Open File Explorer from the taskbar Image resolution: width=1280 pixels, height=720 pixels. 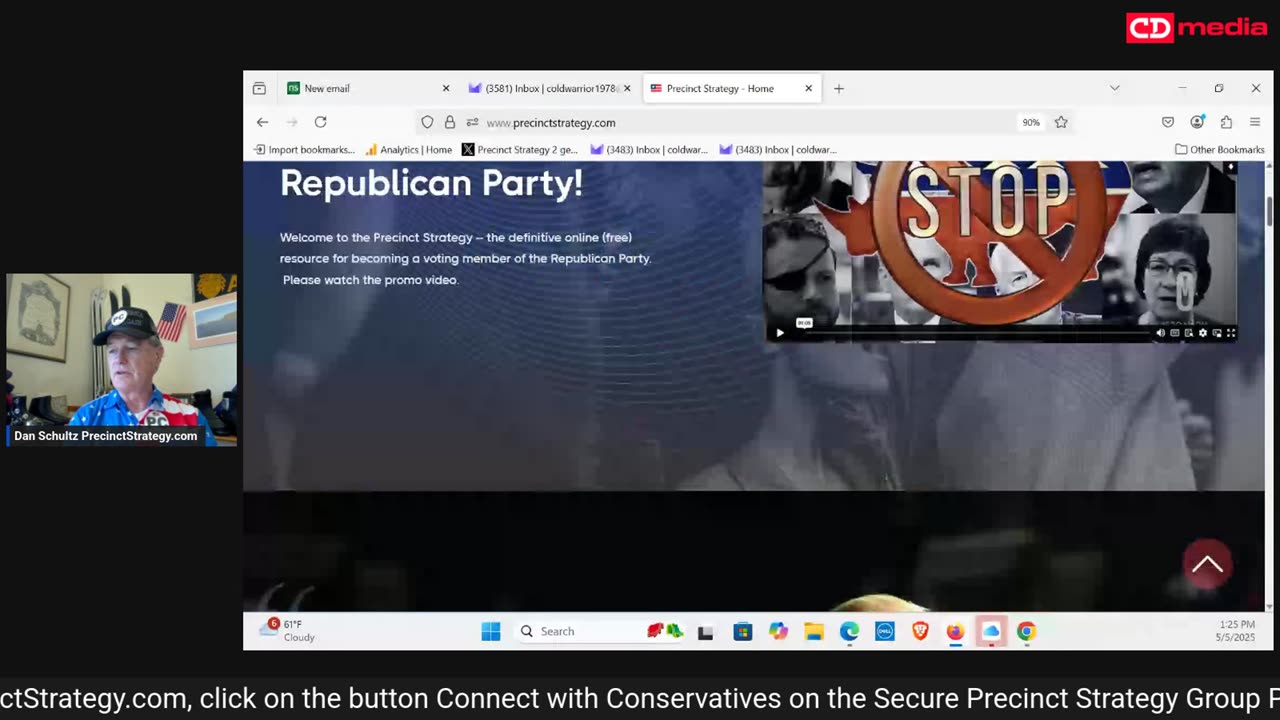coord(814,631)
